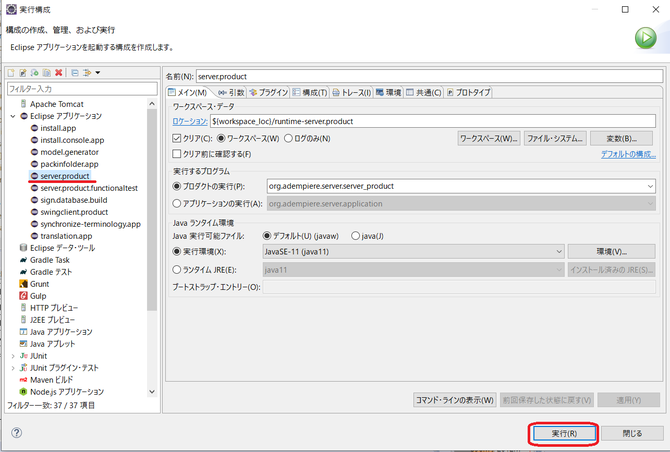Click the 環境(V)... button
The width and height of the screenshot is (670, 452).
(x=611, y=252)
